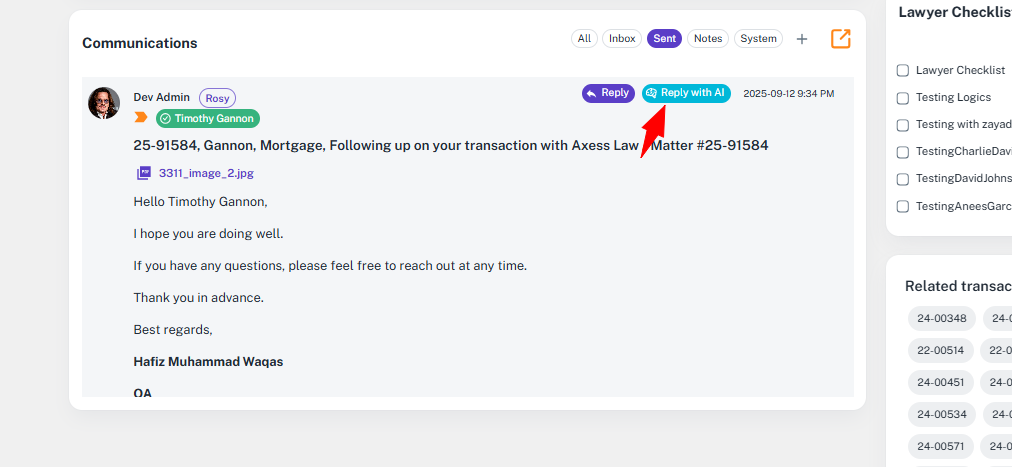This screenshot has width=1012, height=467.
Task: Toggle the TestingCharlieDavis checkbox
Action: (x=903, y=152)
